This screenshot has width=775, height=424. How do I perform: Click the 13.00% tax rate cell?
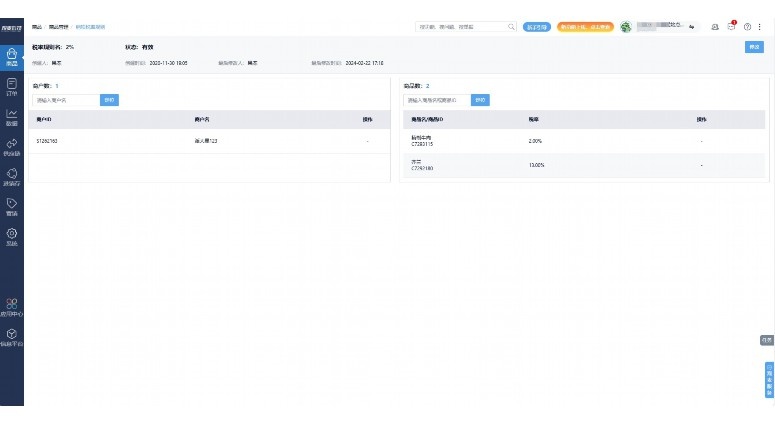(x=536, y=165)
